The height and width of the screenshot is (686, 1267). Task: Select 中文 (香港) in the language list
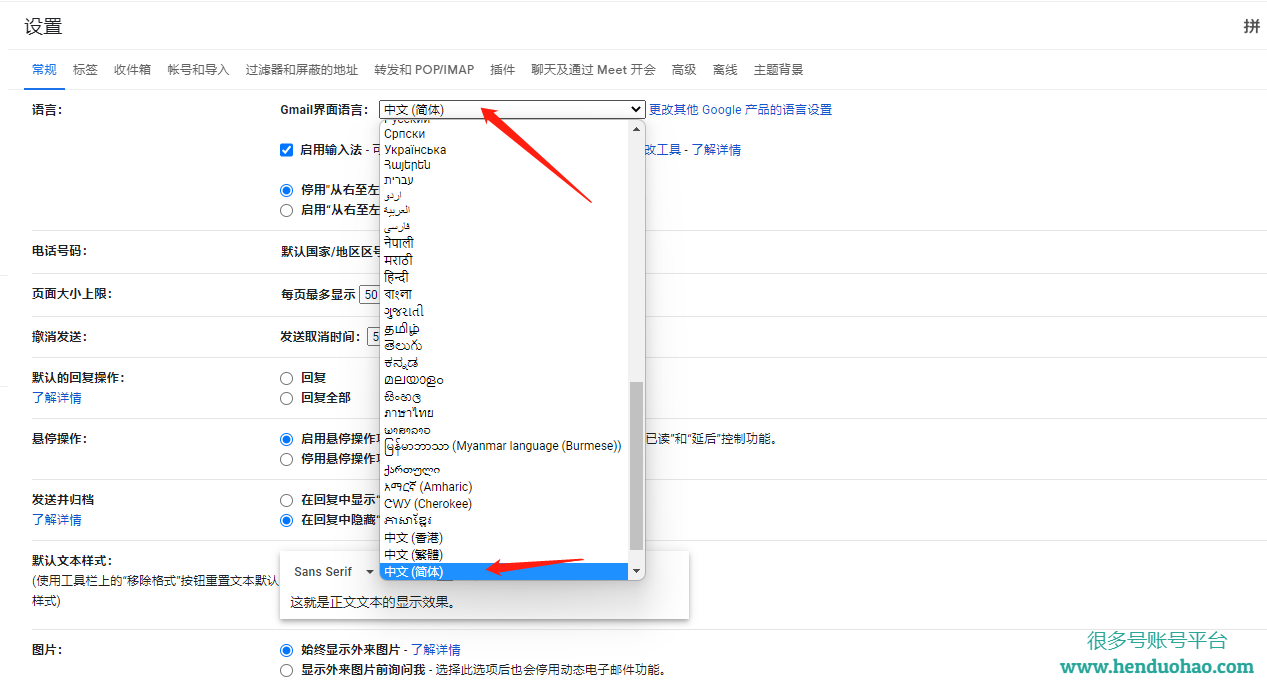(x=413, y=538)
